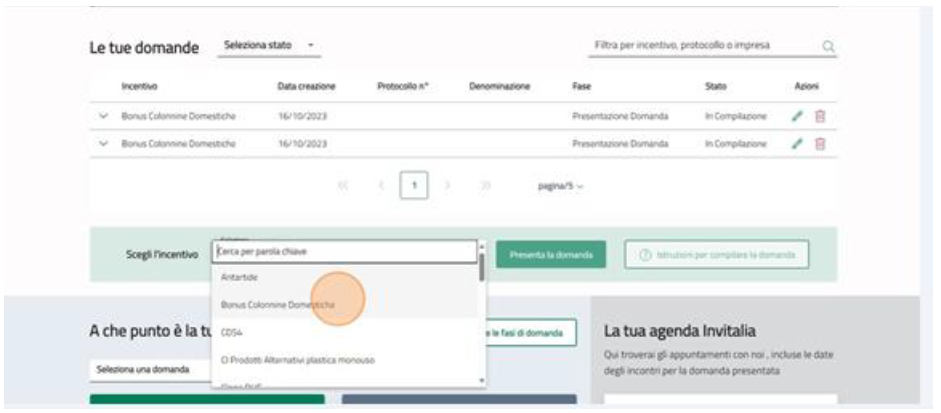Viewport: 941px width, 413px height.
Task: Expand the first Bonus Colonnine Domestiche row
Action: click(103, 116)
